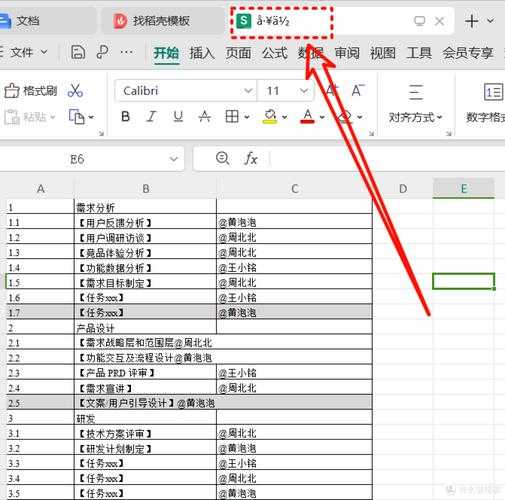
Task: Click the Cut scissors icon
Action: point(75,91)
